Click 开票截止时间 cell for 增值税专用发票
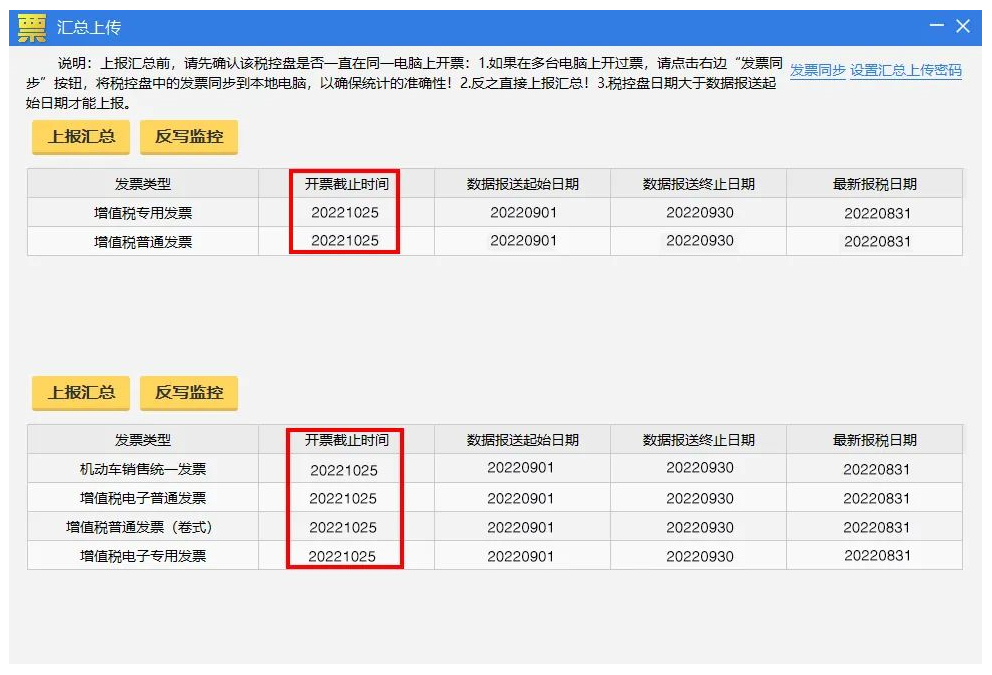Image resolution: width=992 pixels, height=675 pixels. click(345, 213)
